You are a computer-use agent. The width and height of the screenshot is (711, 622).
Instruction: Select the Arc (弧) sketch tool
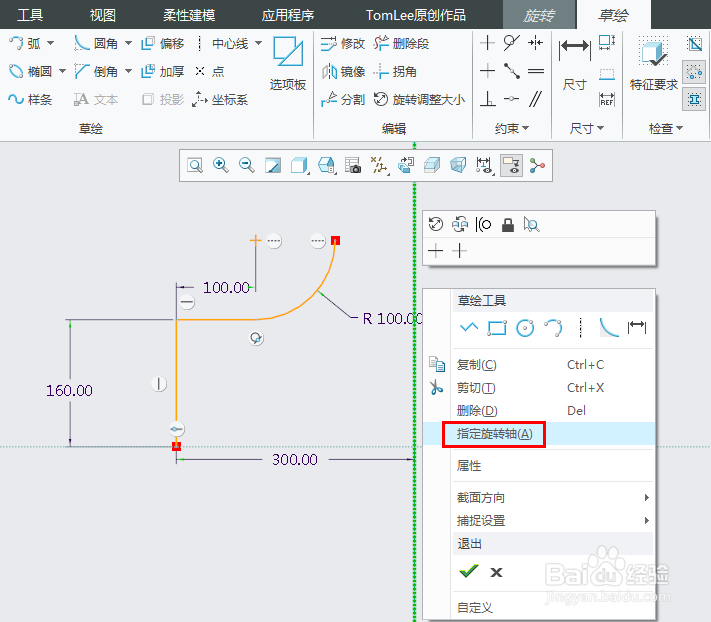point(25,44)
